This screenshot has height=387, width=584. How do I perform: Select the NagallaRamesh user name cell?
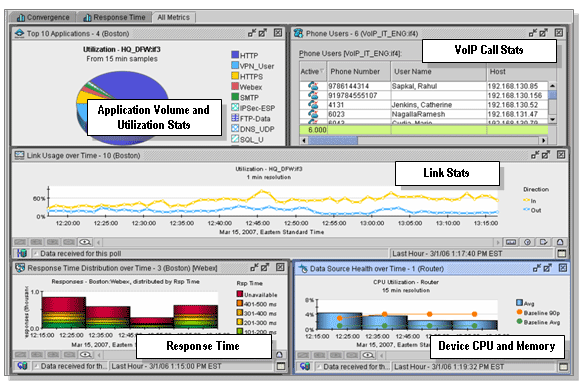pos(439,114)
